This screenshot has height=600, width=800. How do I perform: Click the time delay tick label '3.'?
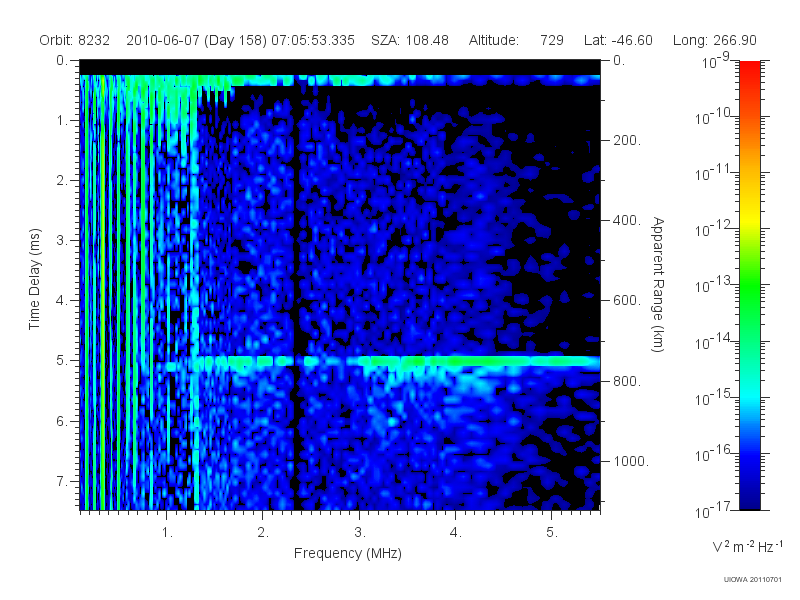(62, 240)
